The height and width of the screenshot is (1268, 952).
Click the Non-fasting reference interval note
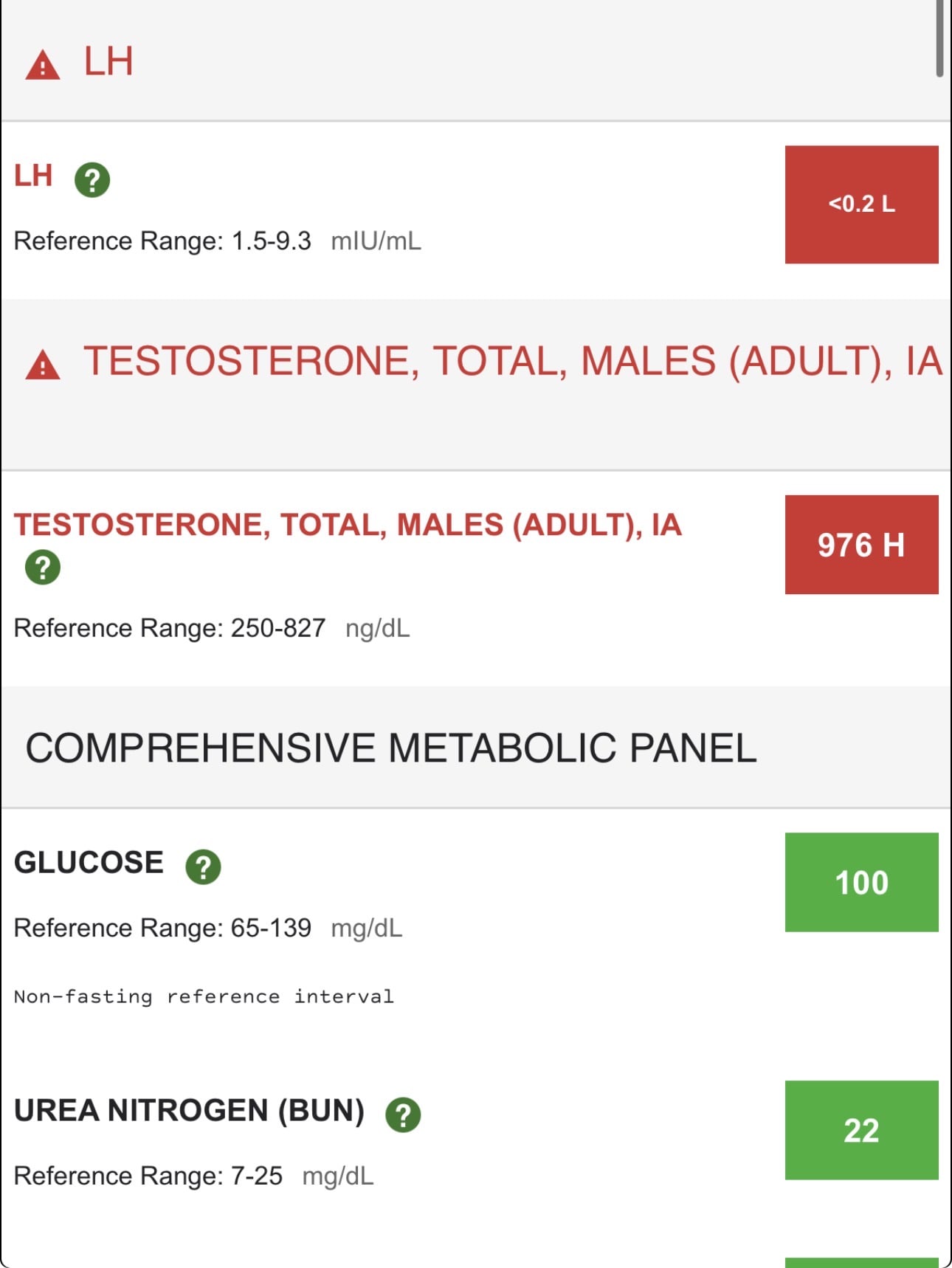coord(204,996)
